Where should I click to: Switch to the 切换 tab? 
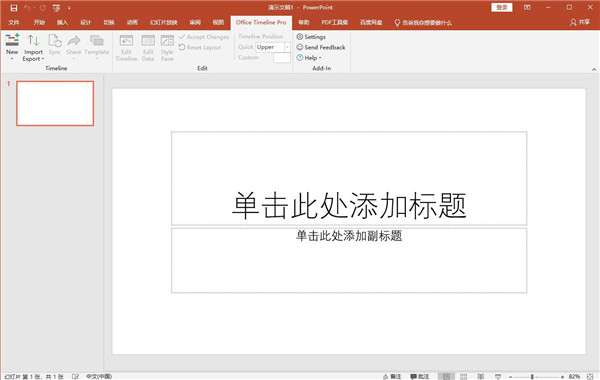click(x=109, y=23)
